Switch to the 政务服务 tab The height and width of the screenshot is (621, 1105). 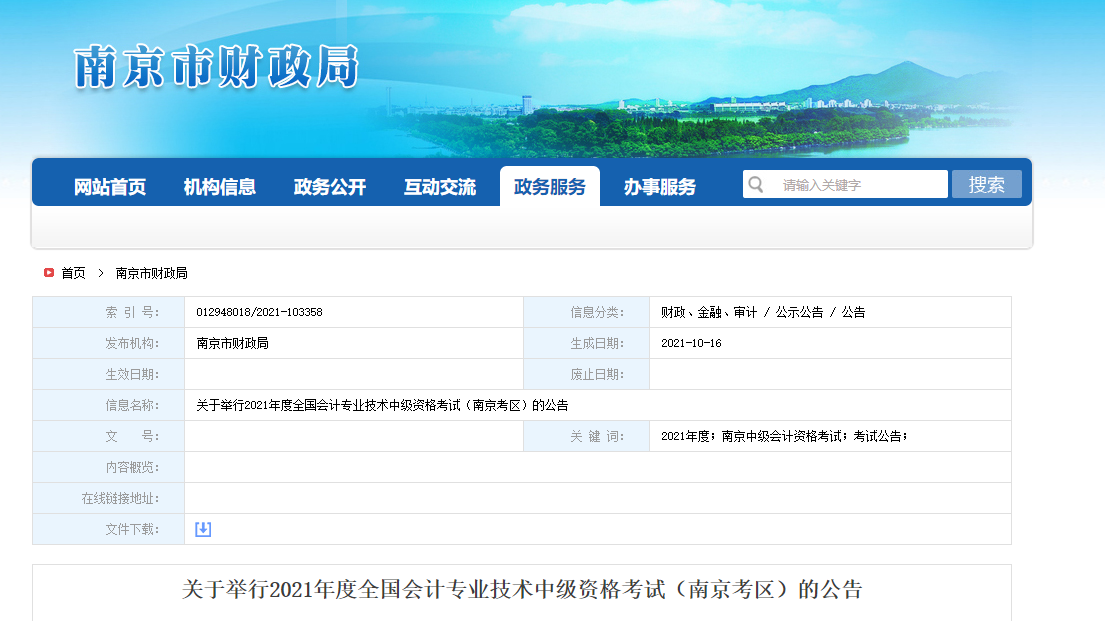tap(549, 184)
